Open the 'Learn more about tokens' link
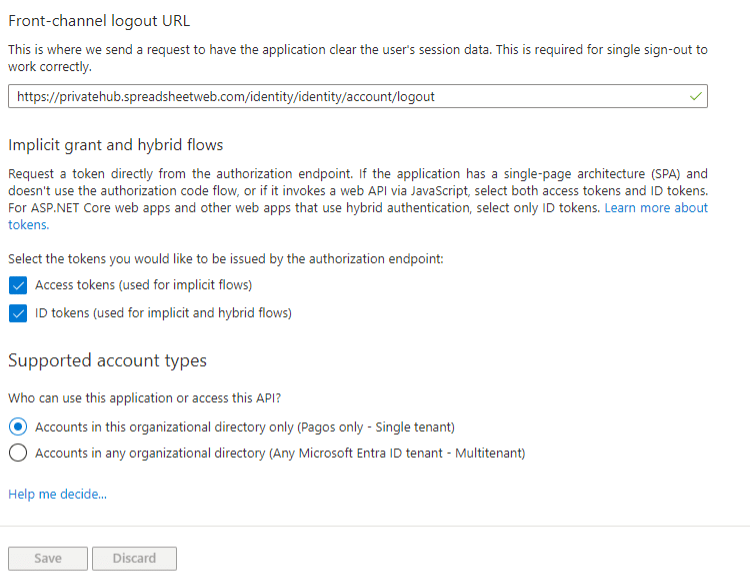 [x=656, y=208]
